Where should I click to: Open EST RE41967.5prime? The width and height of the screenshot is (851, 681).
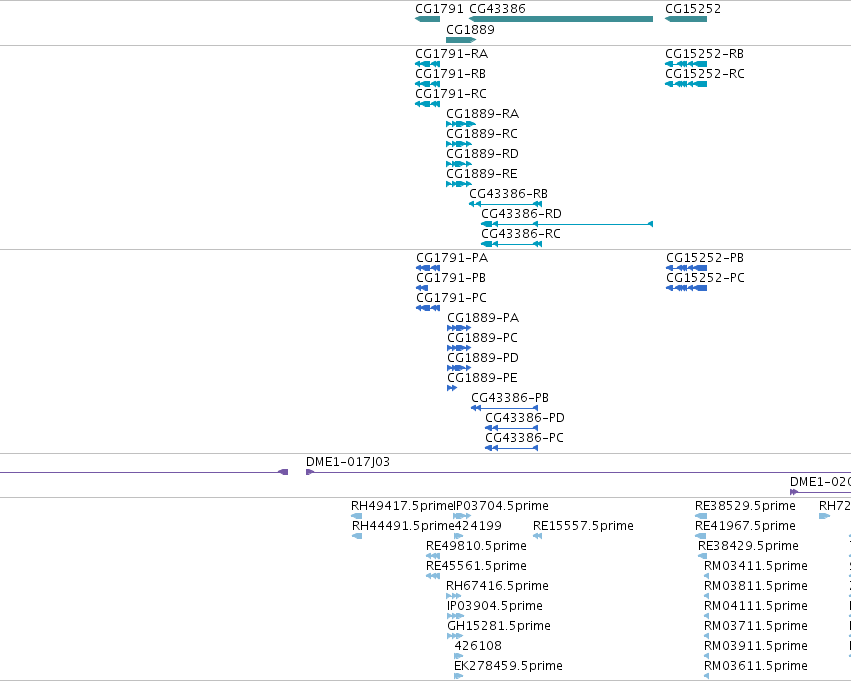click(746, 526)
